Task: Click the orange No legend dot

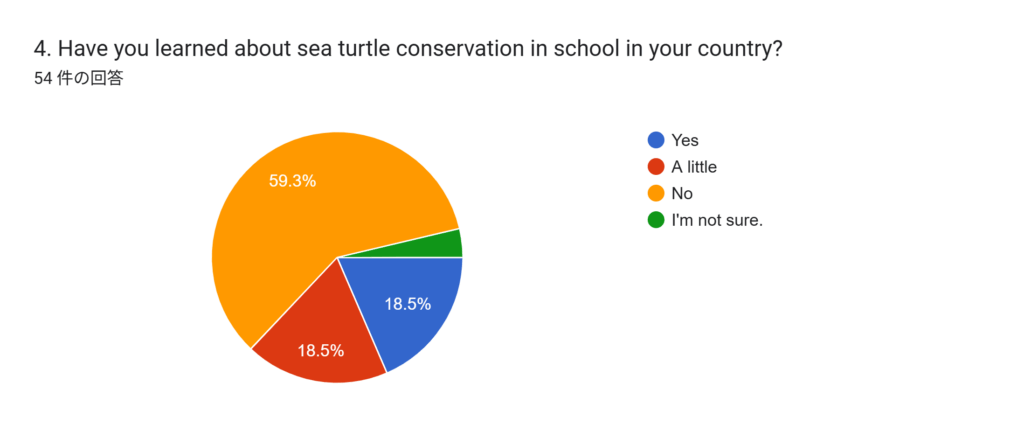Action: 656,193
